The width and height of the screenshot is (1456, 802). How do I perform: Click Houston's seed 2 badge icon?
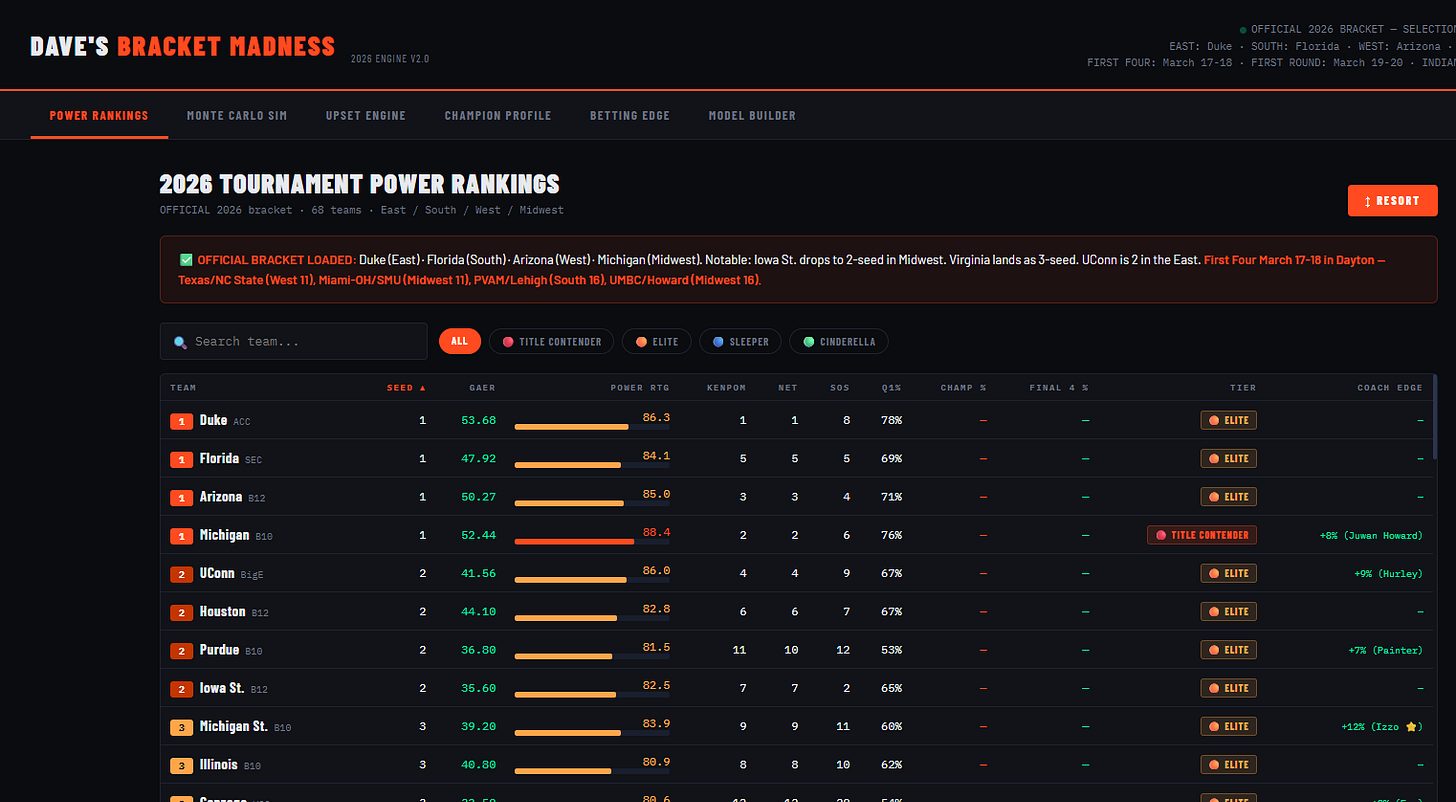click(181, 612)
